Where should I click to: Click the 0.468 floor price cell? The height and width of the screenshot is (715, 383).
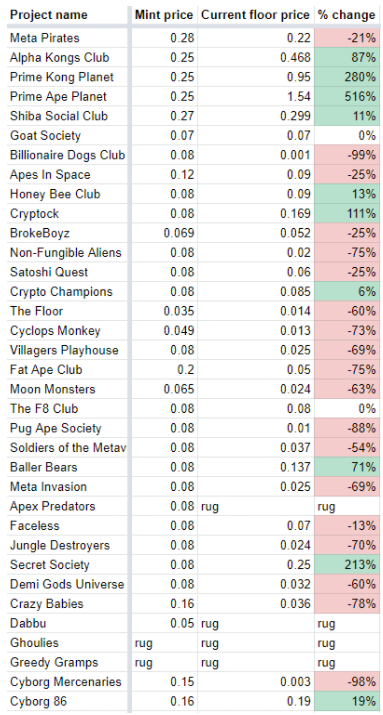[x=255, y=58]
